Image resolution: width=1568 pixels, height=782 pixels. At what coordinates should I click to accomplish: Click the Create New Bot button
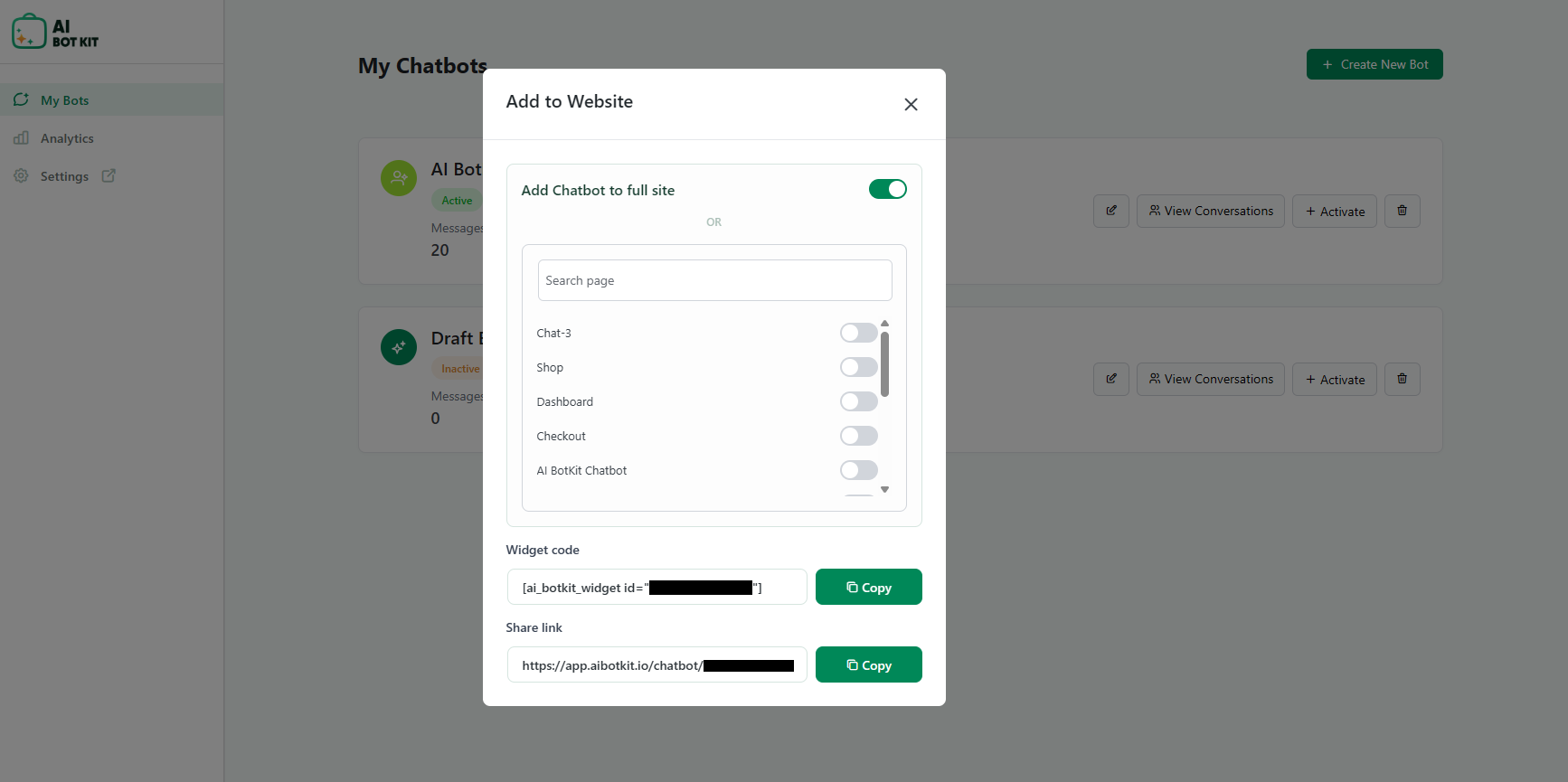1374,64
